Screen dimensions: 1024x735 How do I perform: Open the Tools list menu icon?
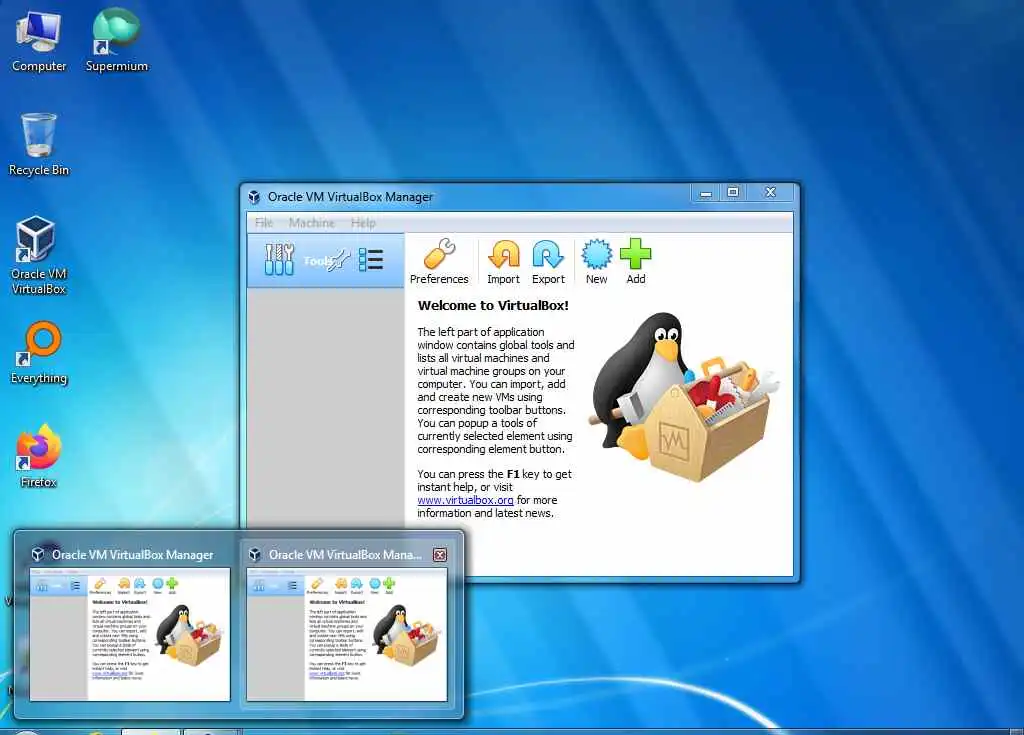(371, 259)
